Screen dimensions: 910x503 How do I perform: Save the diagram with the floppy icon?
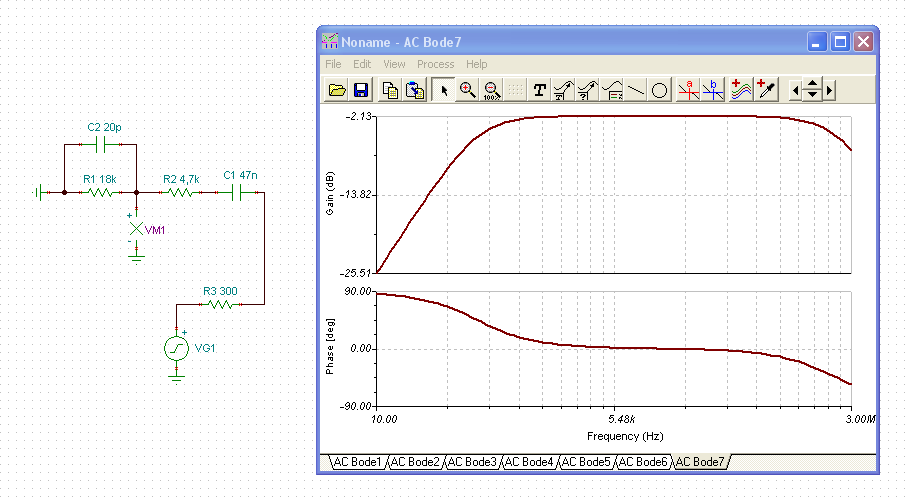[361, 91]
